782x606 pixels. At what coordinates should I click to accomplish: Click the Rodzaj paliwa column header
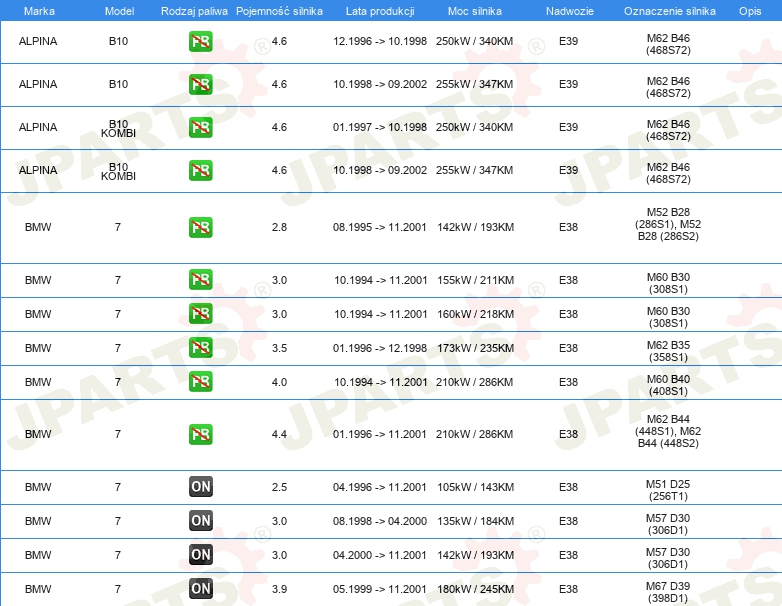[194, 10]
